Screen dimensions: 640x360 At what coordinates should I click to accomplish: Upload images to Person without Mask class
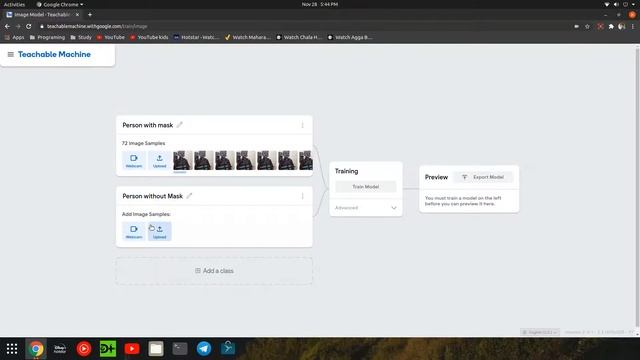click(x=160, y=231)
